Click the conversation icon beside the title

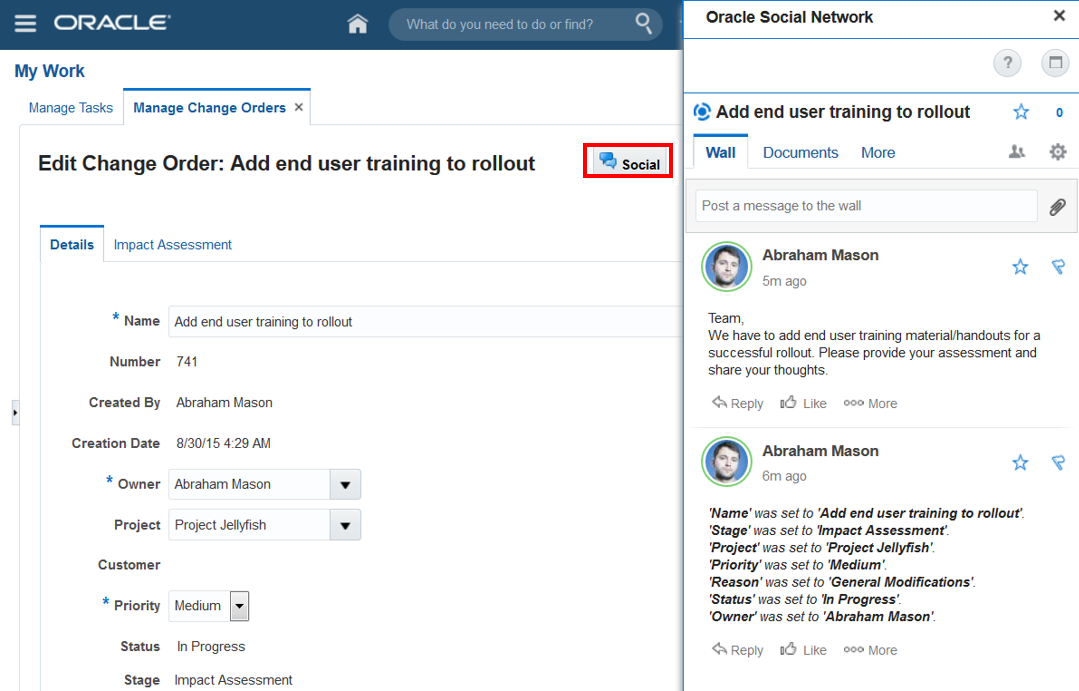tap(702, 111)
